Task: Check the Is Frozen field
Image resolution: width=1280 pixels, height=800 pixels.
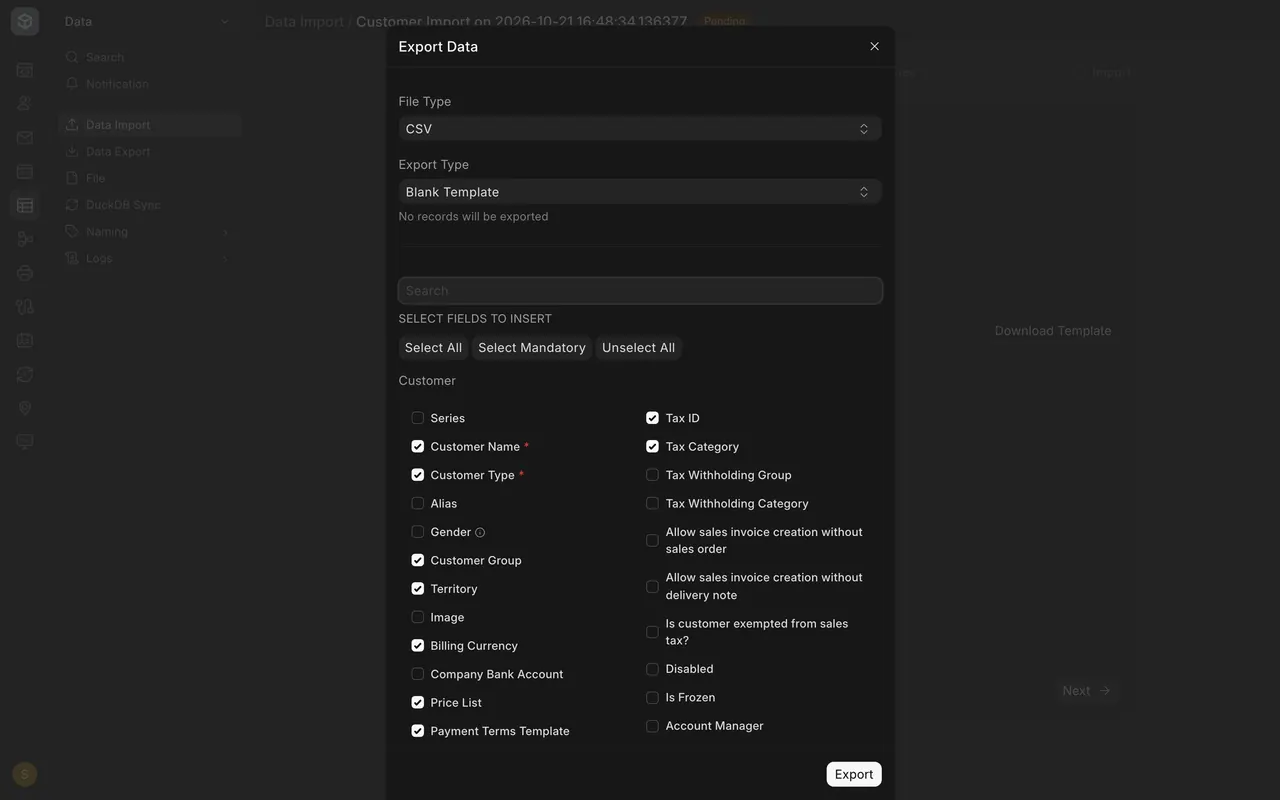Action: coord(652,697)
